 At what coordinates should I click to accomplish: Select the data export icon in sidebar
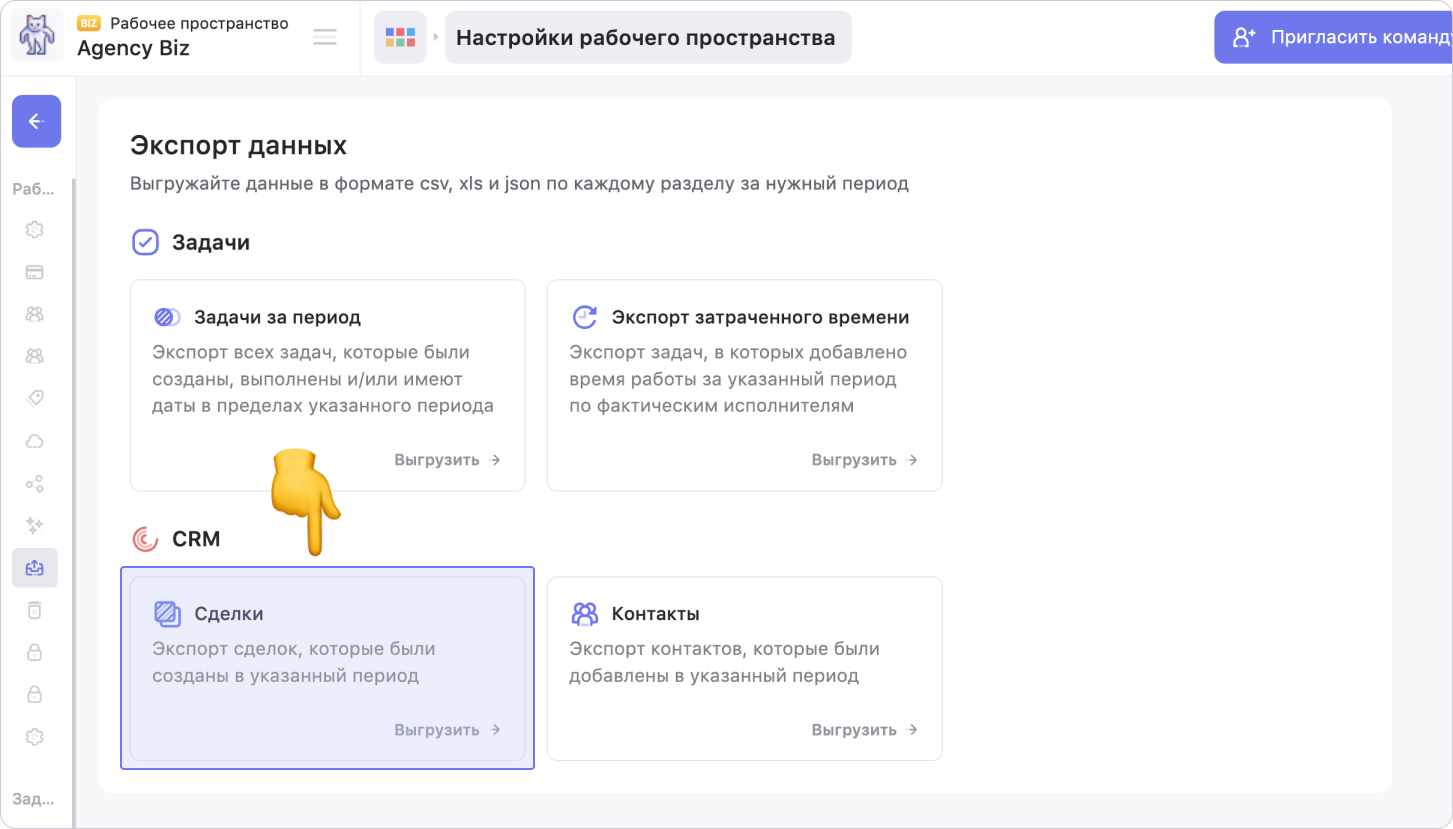[x=34, y=567]
